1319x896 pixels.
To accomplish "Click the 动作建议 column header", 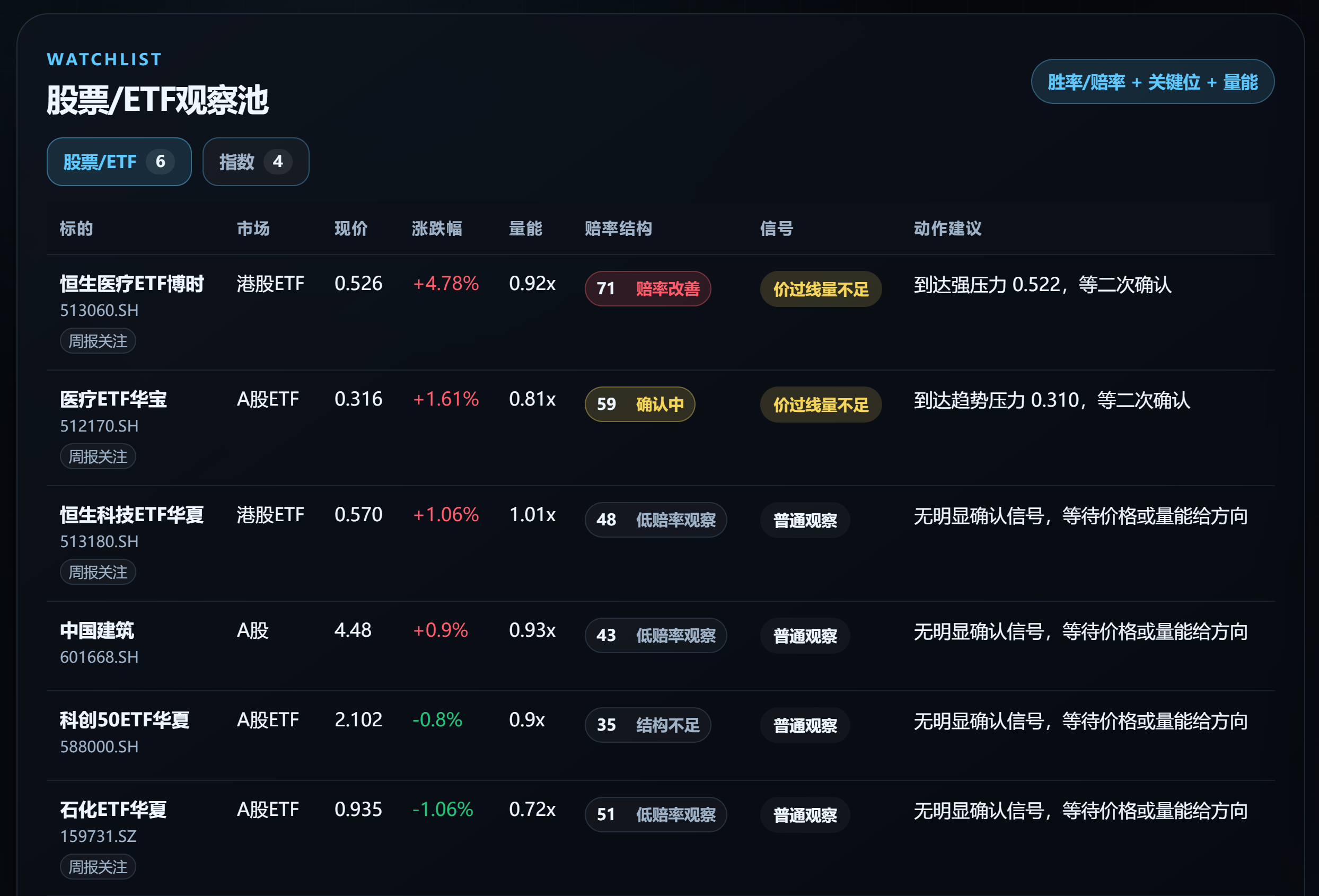I will (948, 229).
